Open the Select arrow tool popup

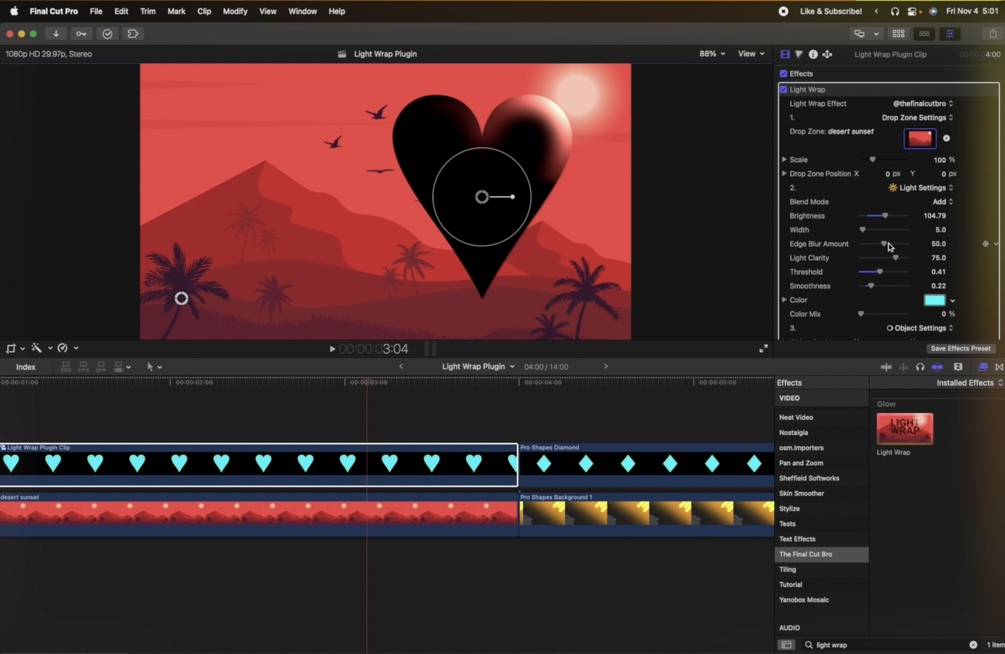point(154,367)
